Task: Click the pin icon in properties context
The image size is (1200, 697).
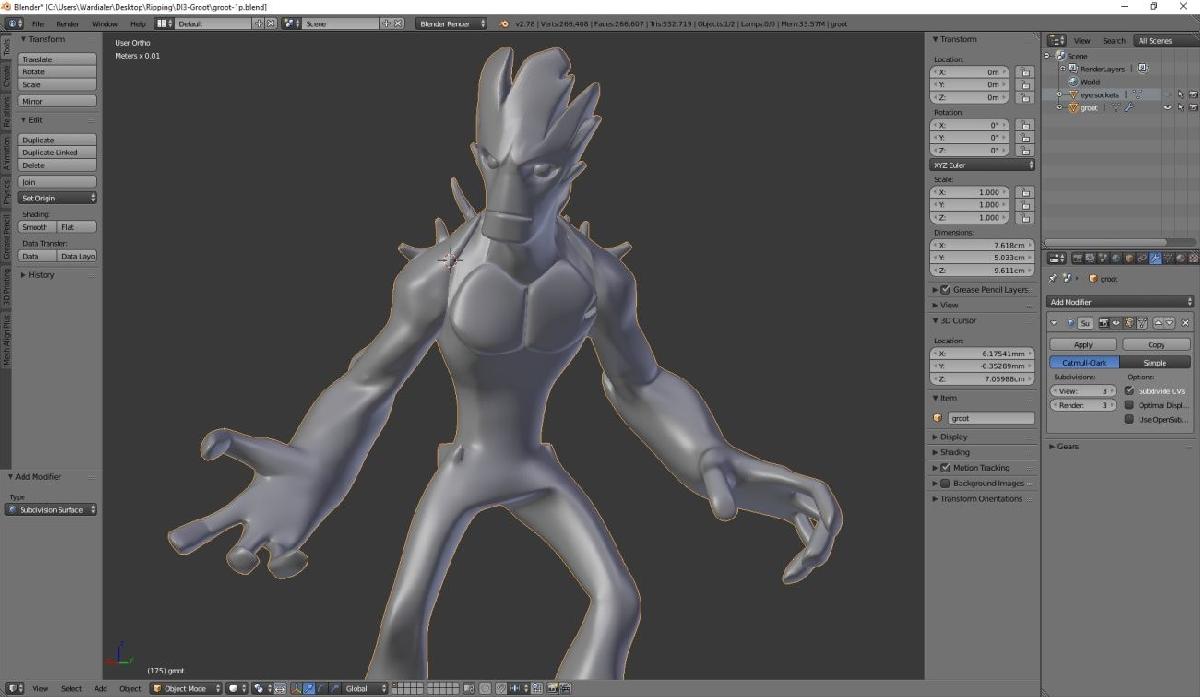Action: tap(1052, 279)
